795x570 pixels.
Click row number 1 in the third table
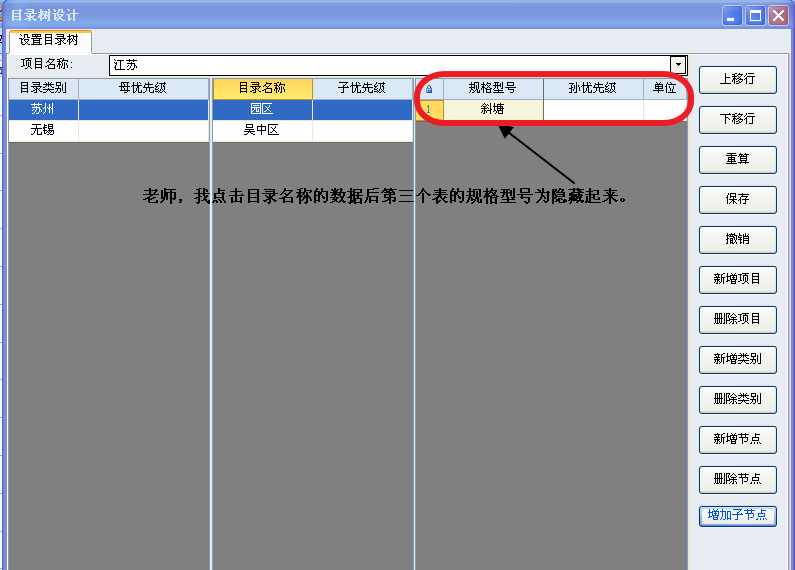click(x=429, y=110)
